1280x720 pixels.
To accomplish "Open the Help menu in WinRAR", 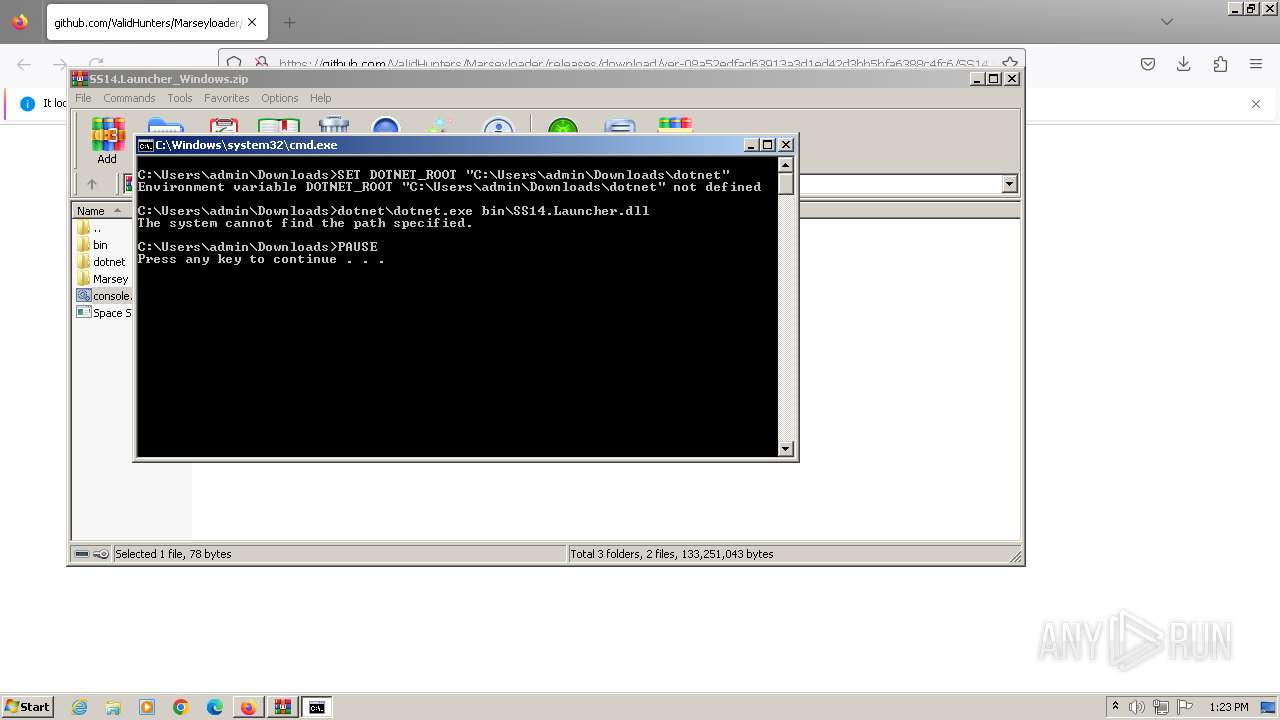I will click(320, 98).
